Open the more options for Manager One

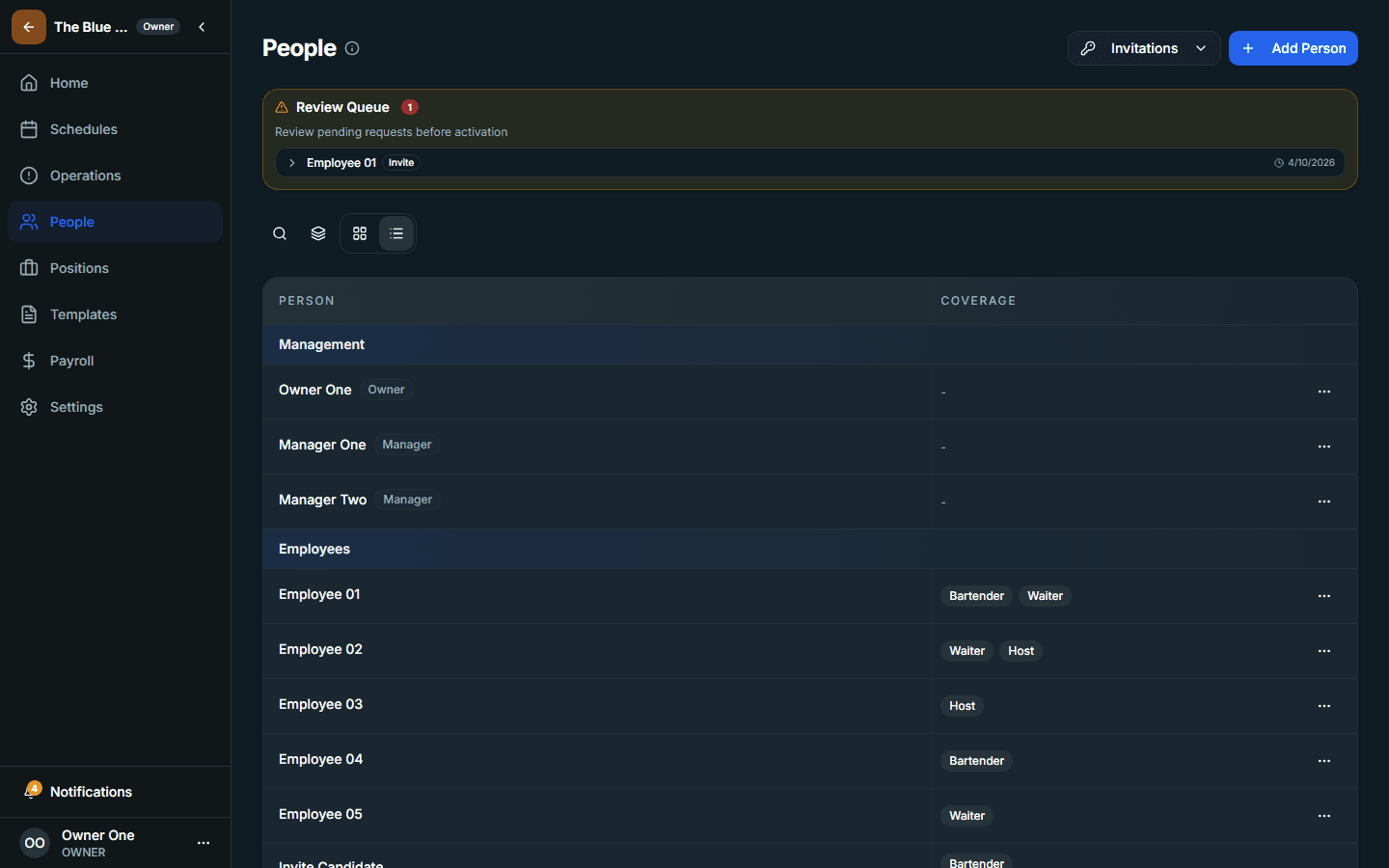coord(1324,447)
